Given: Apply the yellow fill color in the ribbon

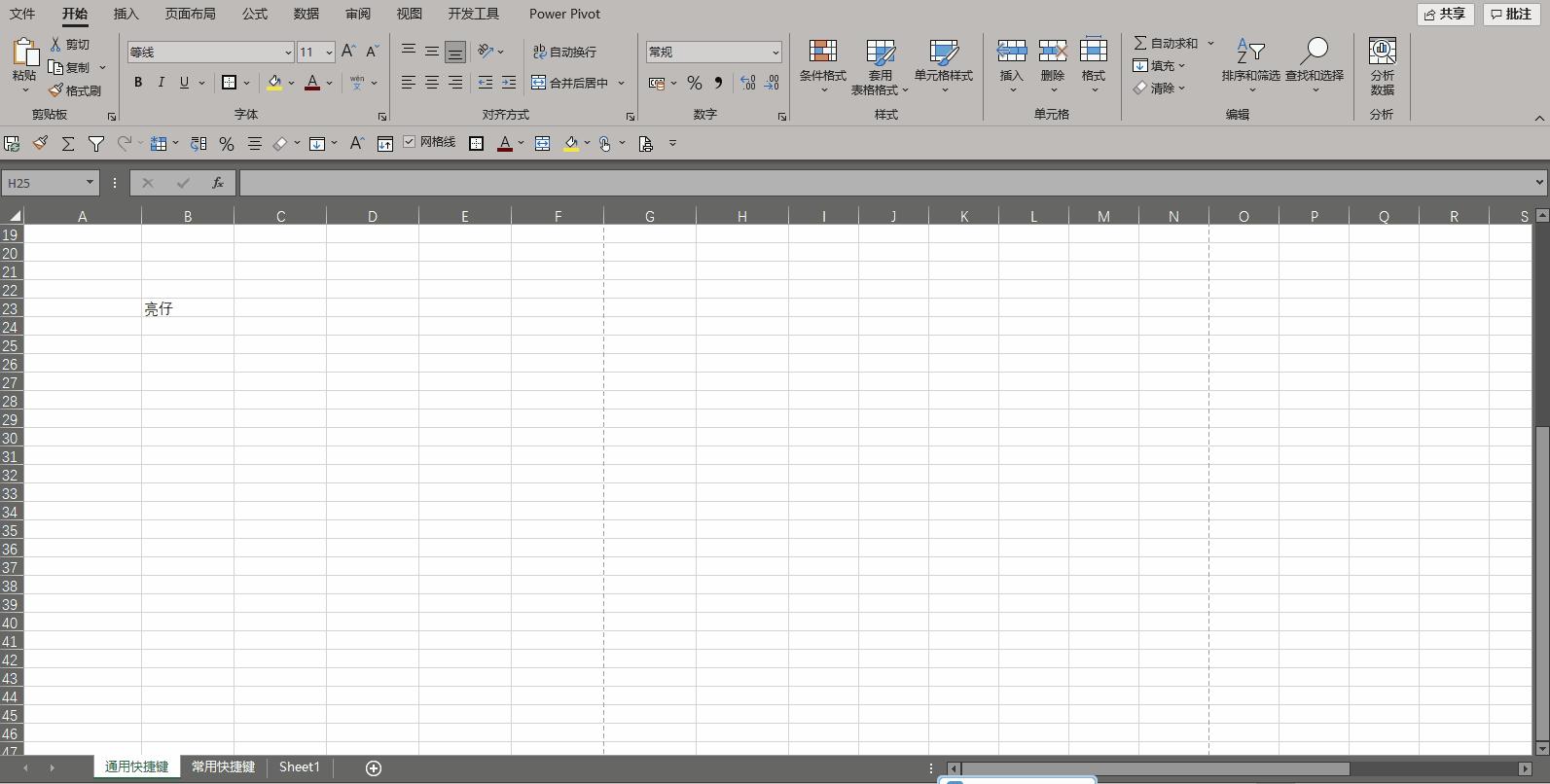Looking at the screenshot, I should [274, 83].
